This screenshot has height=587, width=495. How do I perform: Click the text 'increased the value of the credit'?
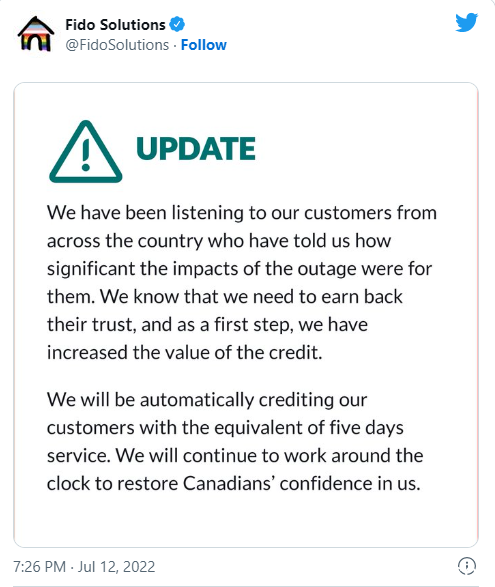pyautogui.click(x=183, y=353)
